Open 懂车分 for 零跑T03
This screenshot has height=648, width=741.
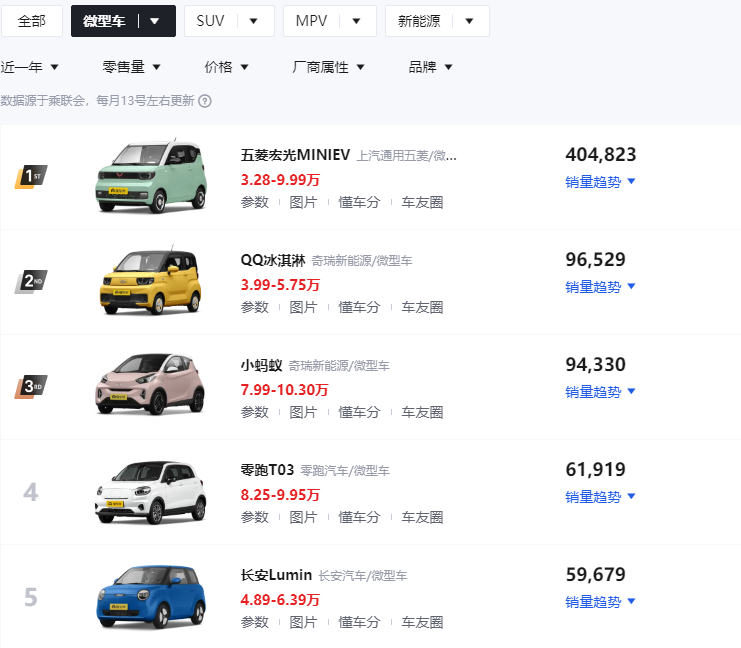(x=359, y=517)
